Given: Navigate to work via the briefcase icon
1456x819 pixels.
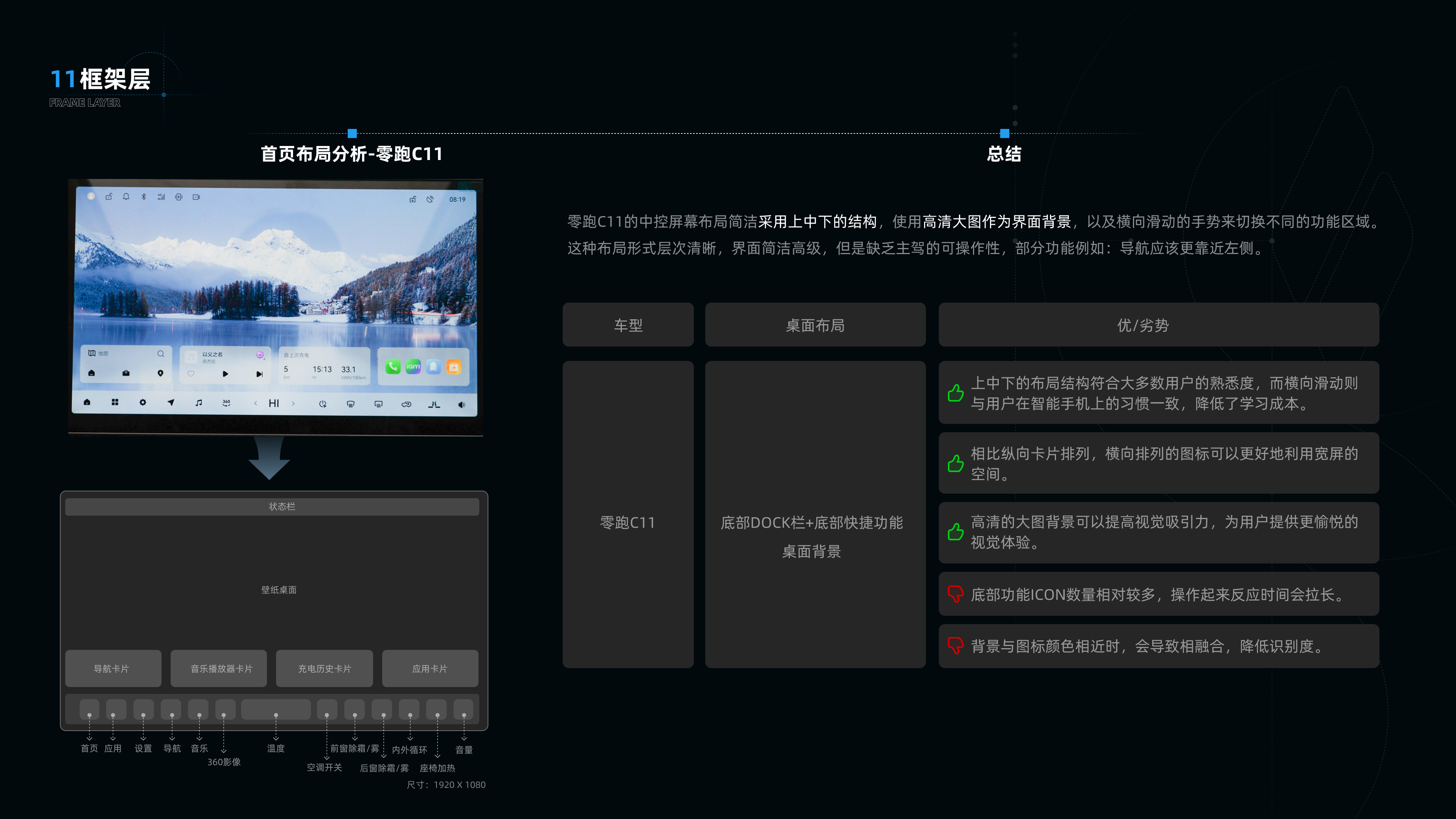Looking at the screenshot, I should [x=126, y=373].
